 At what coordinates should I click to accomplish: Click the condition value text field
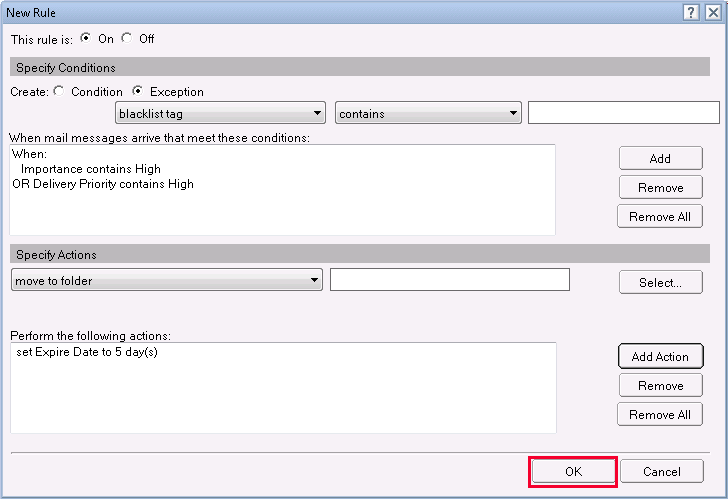pos(623,113)
